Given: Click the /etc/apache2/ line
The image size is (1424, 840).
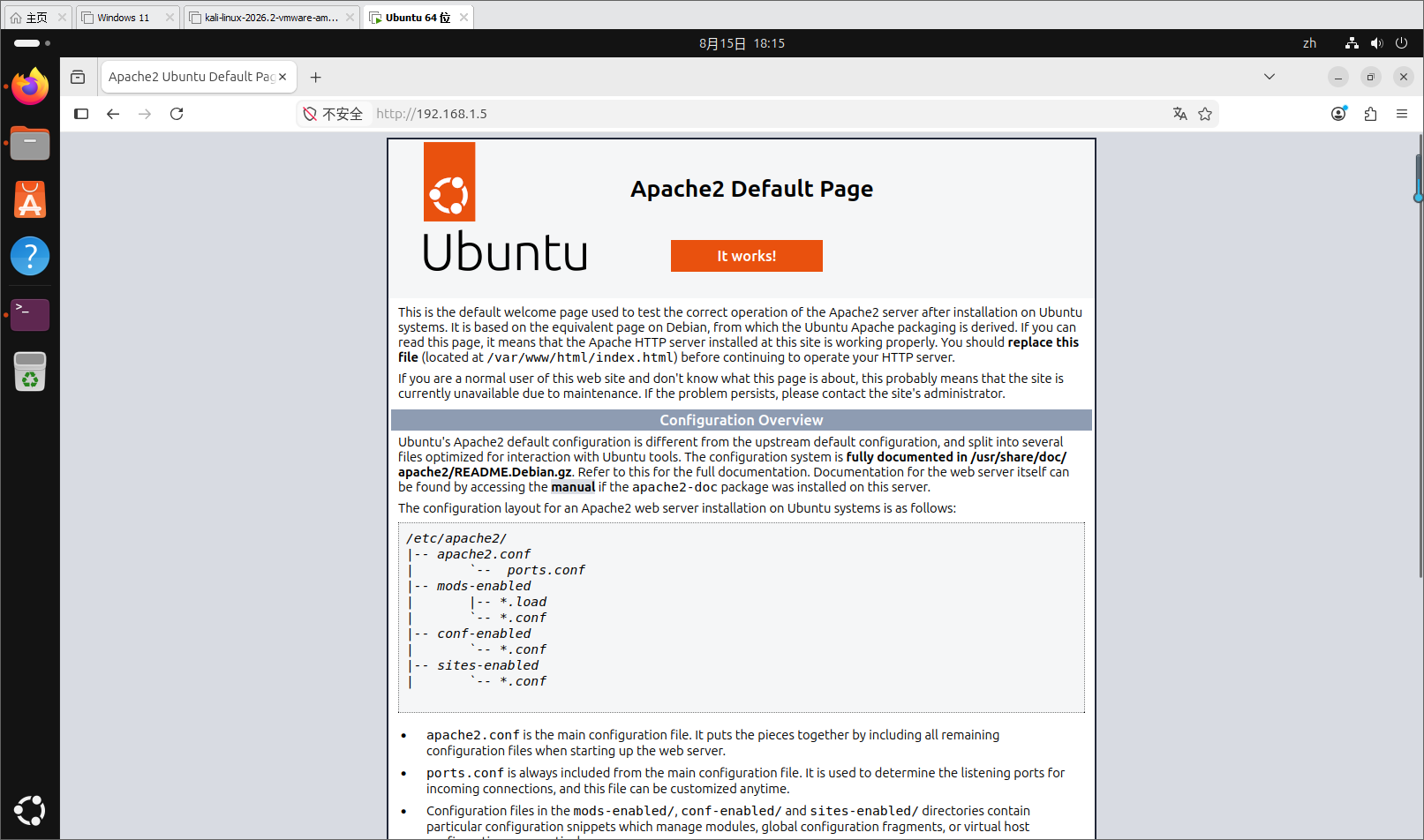Looking at the screenshot, I should pyautogui.click(x=456, y=538).
